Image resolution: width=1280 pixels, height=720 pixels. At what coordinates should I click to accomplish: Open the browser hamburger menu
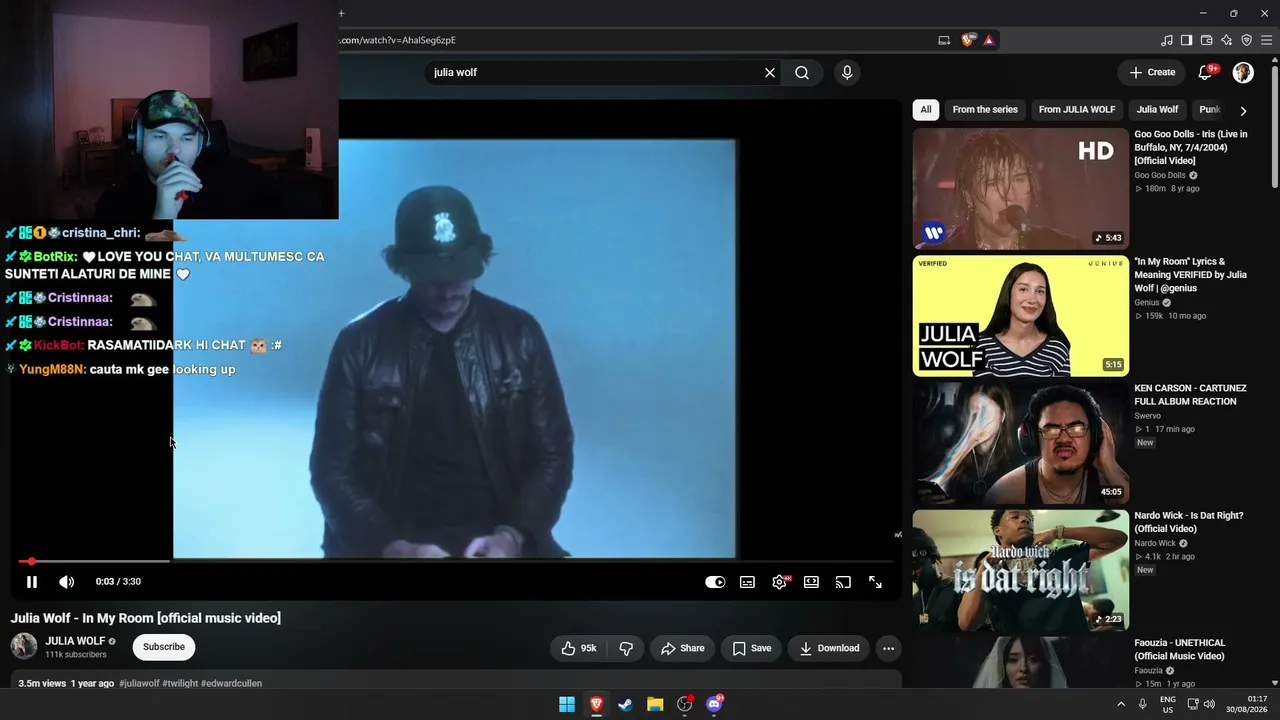click(1266, 40)
